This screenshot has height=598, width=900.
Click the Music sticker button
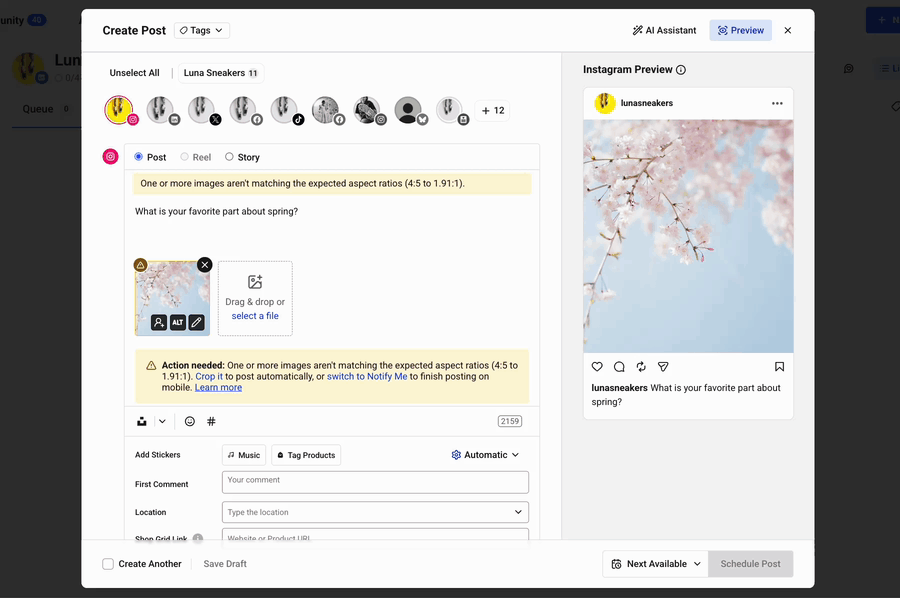[x=244, y=454]
